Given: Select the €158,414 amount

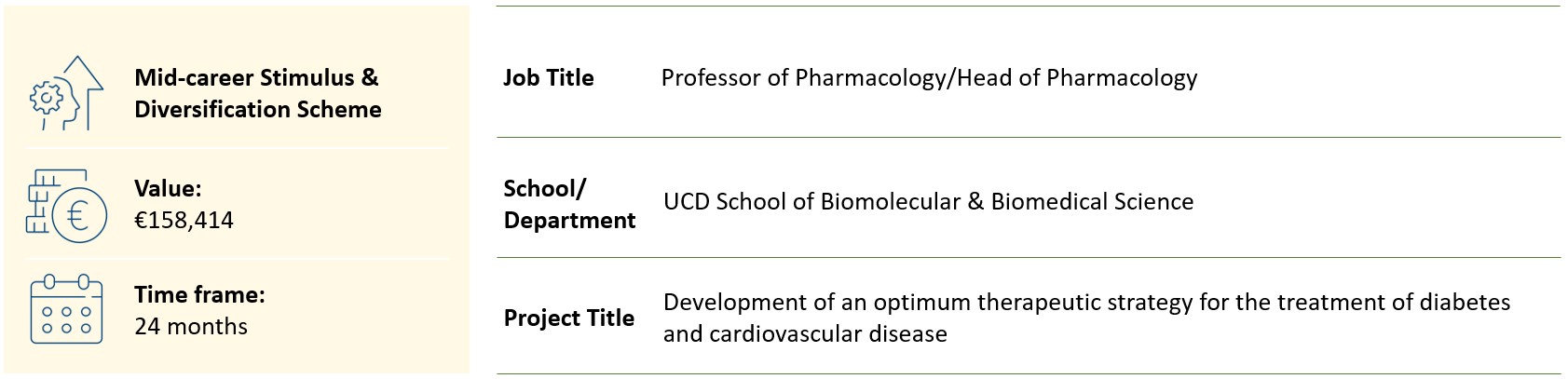Looking at the screenshot, I should click(x=184, y=220).
